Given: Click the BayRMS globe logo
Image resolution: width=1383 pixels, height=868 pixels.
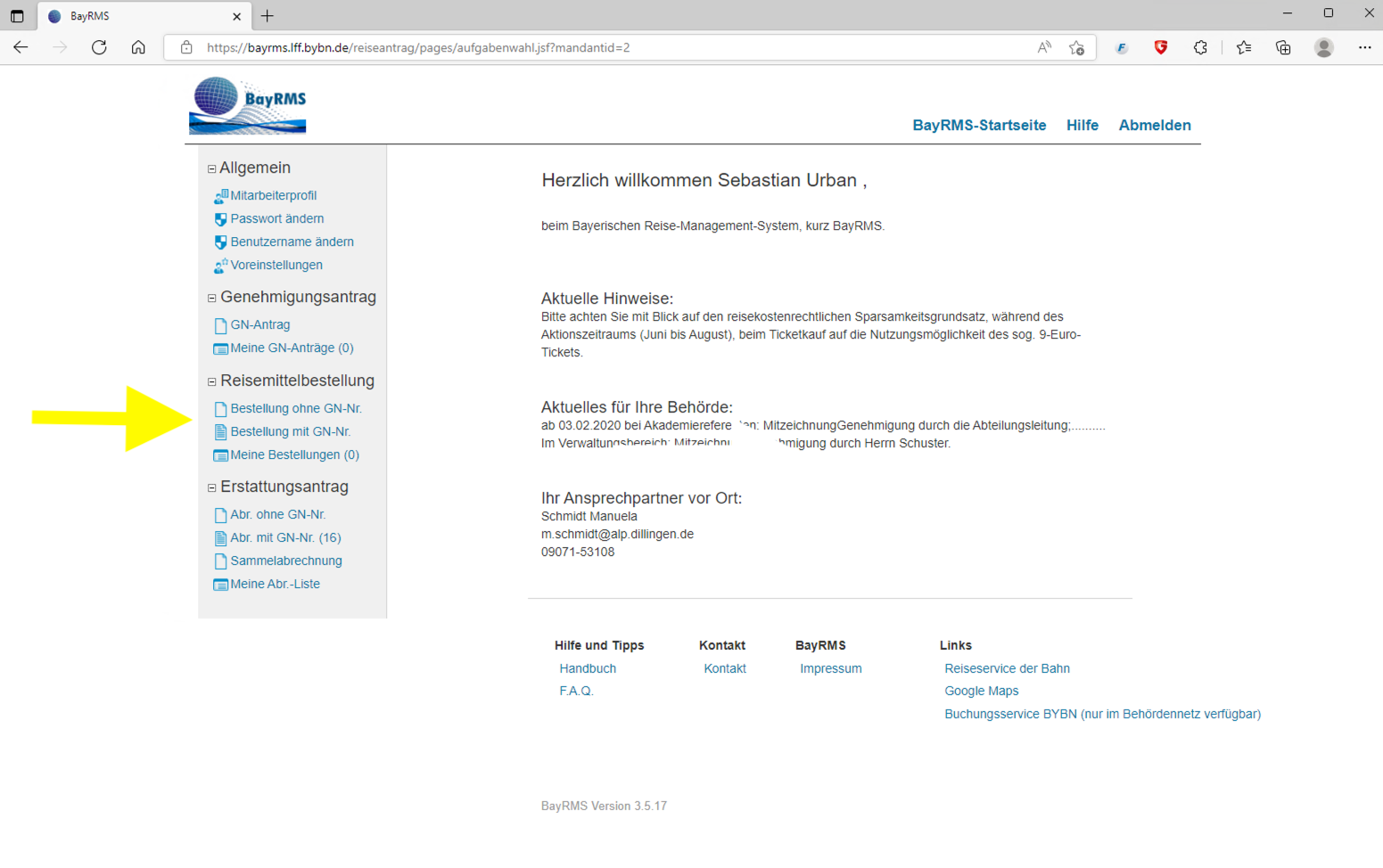Looking at the screenshot, I should point(247,105).
